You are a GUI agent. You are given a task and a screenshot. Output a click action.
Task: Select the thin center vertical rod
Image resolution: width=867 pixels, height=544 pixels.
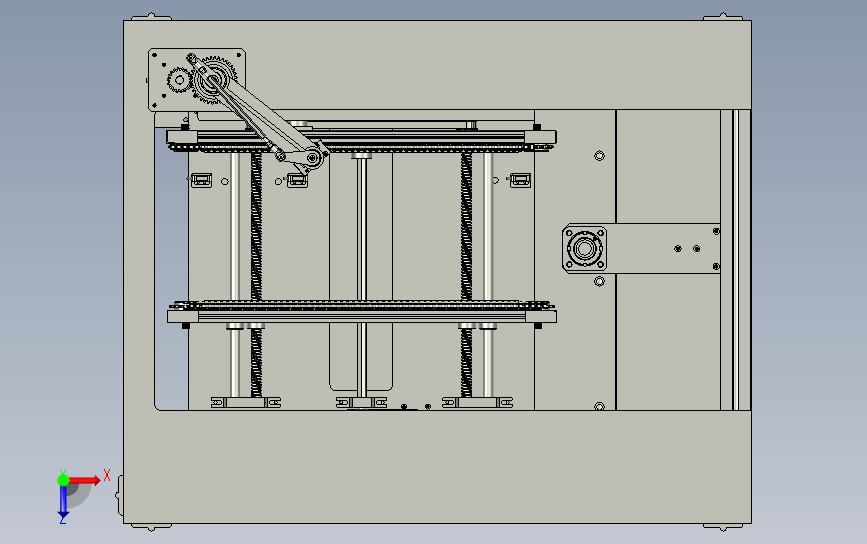pos(362,276)
